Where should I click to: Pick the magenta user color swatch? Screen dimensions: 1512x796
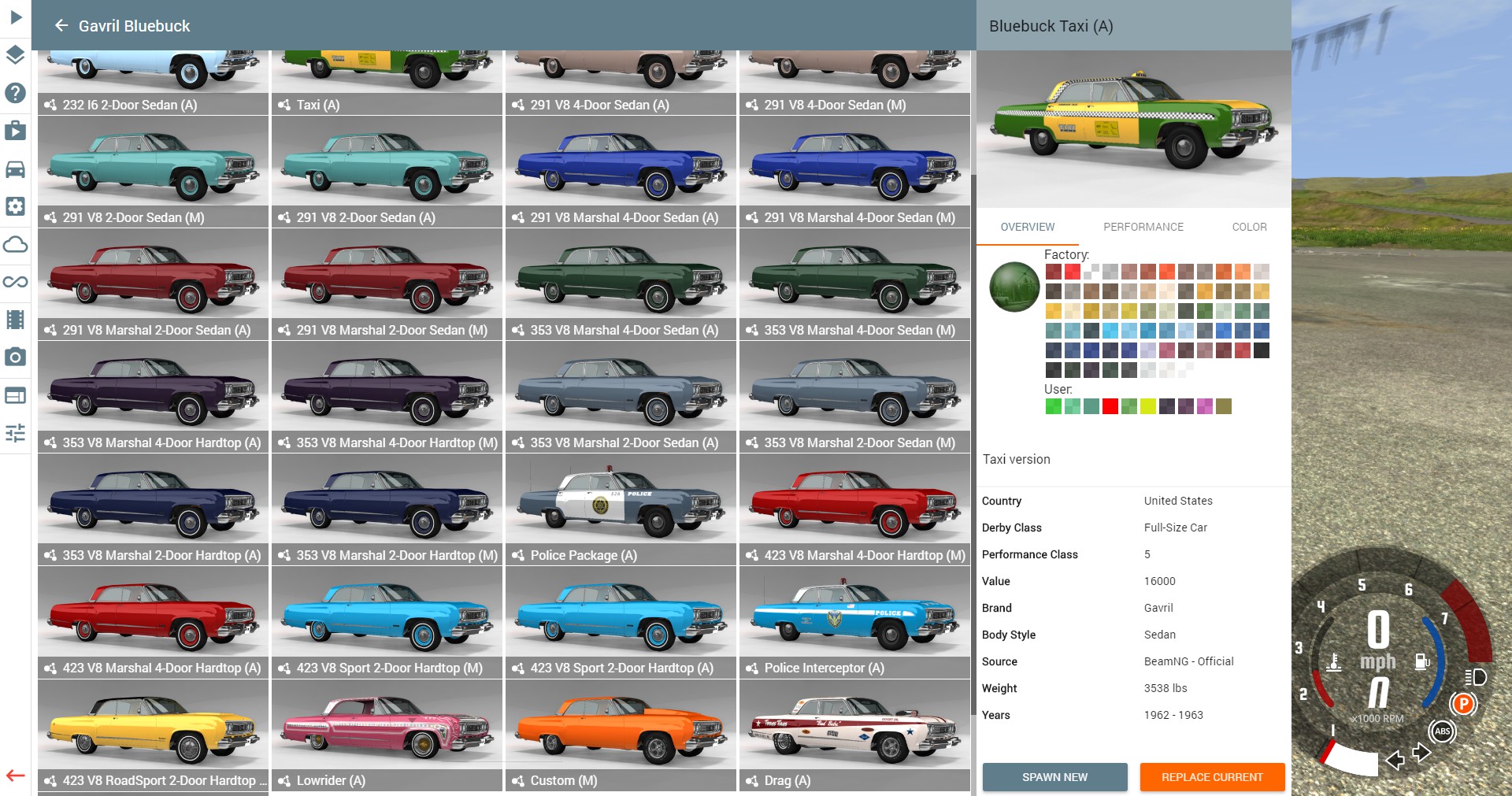tap(1205, 406)
